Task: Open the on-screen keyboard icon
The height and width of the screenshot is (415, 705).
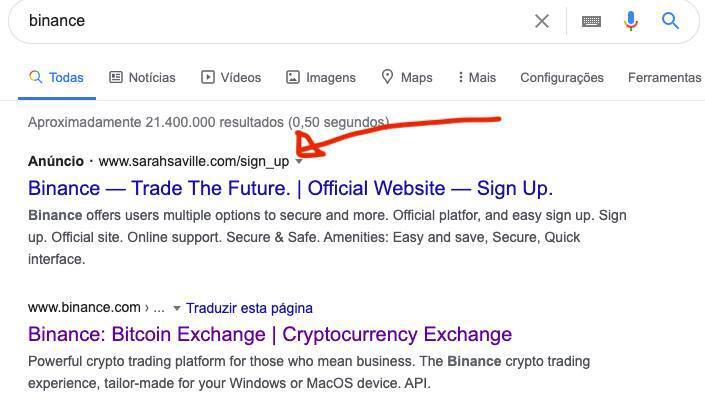Action: [x=591, y=21]
